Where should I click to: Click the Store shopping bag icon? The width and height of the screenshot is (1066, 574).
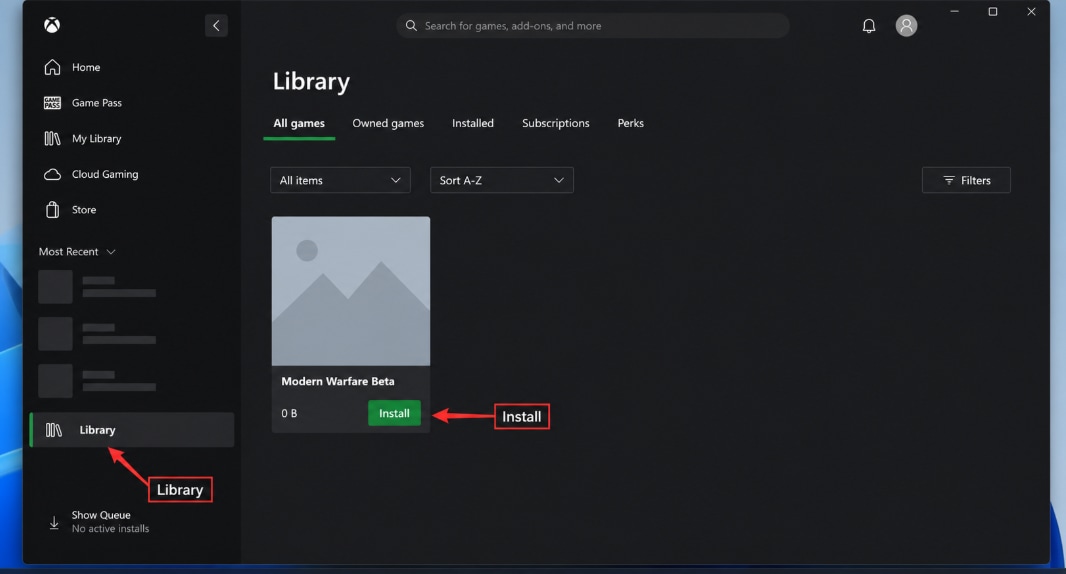pyautogui.click(x=52, y=209)
